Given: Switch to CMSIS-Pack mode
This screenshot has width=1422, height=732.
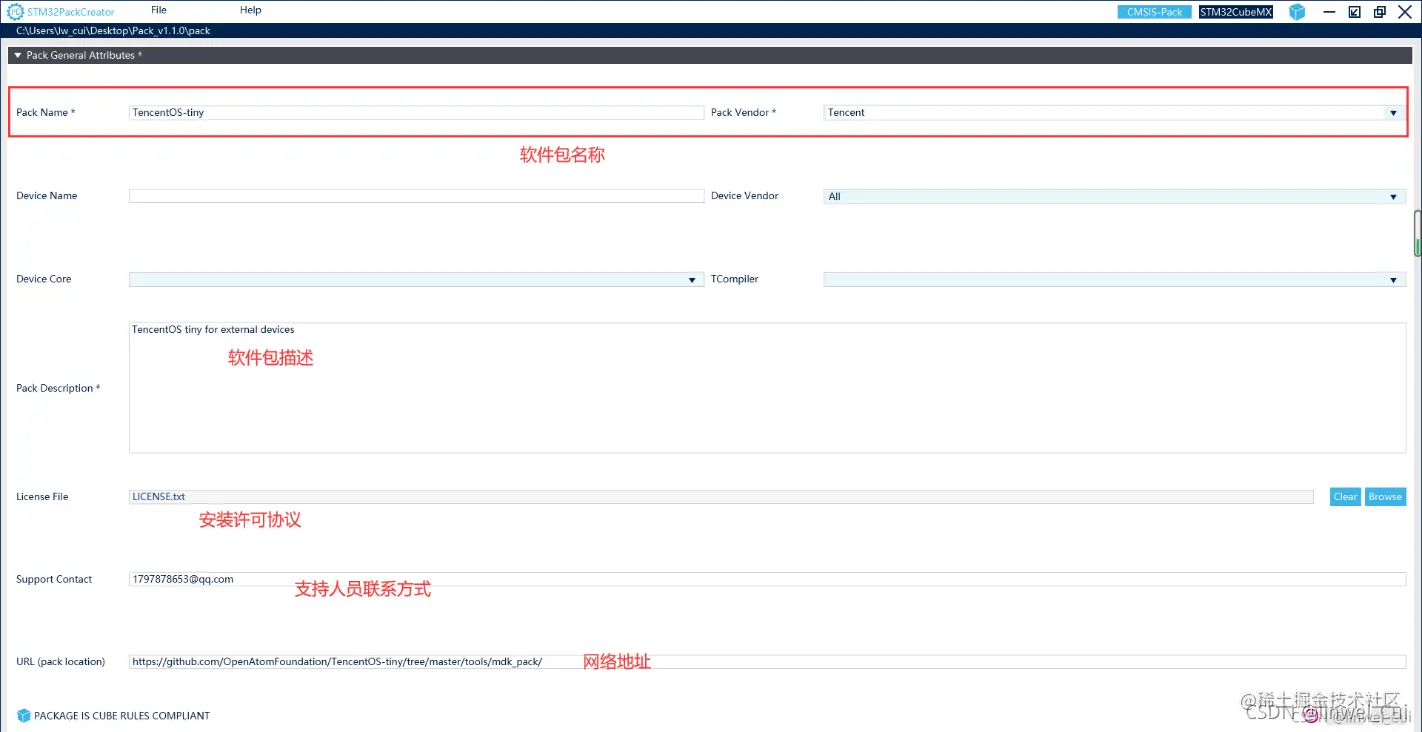Looking at the screenshot, I should coord(1154,12).
